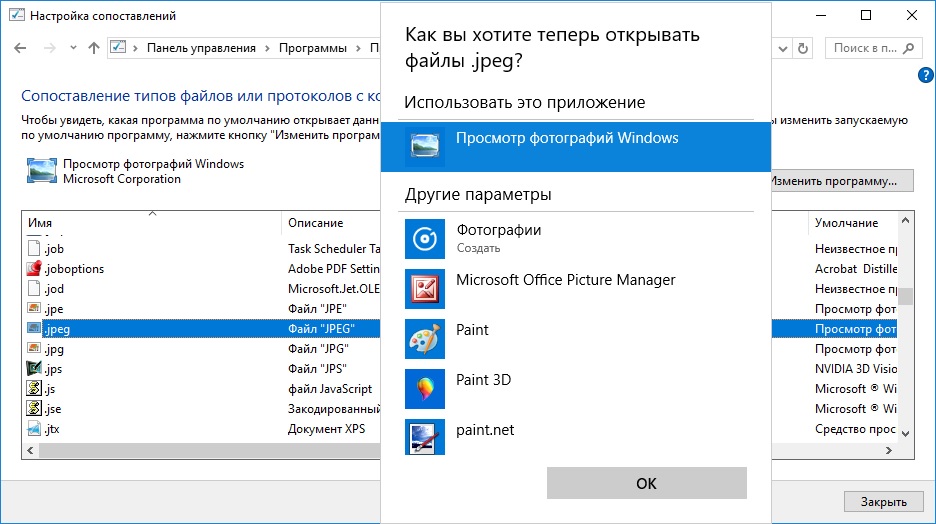Click Изменить программу button
The width and height of the screenshot is (936, 524).
[x=842, y=181]
